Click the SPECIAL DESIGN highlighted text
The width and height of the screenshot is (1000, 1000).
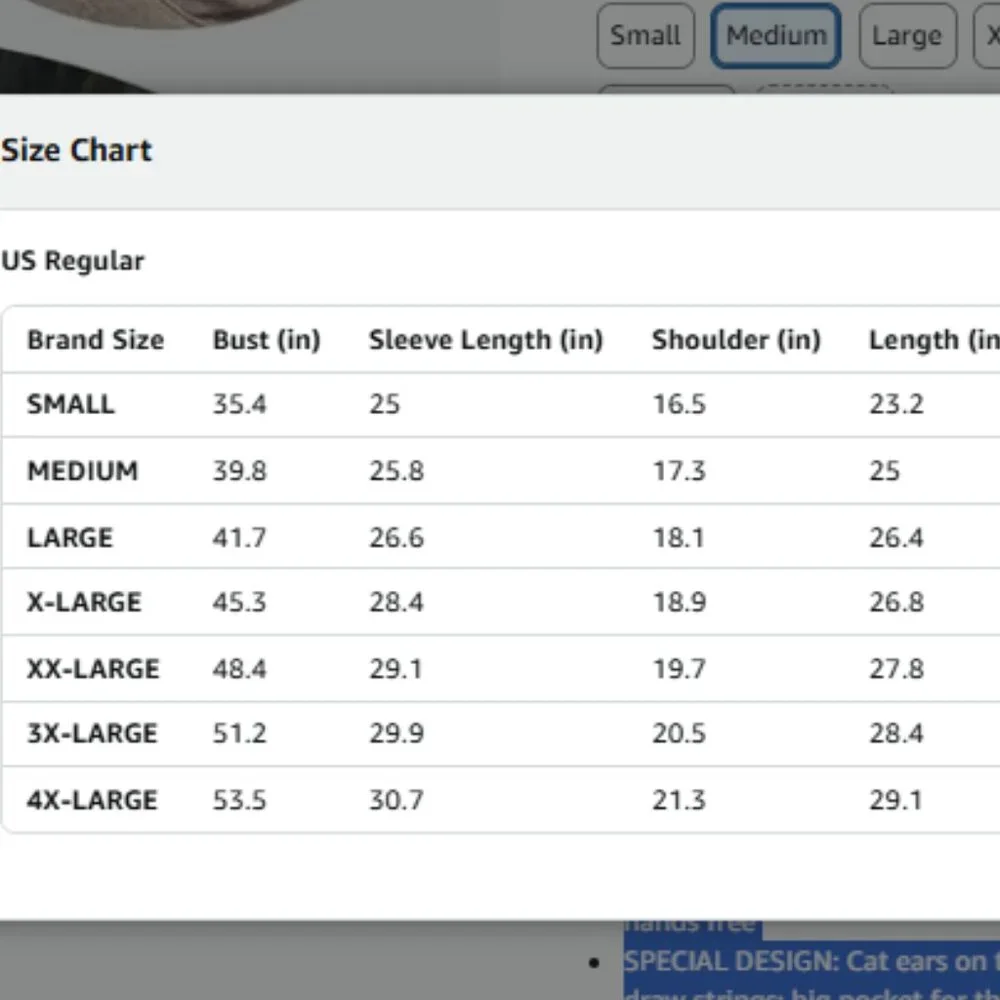(811, 962)
